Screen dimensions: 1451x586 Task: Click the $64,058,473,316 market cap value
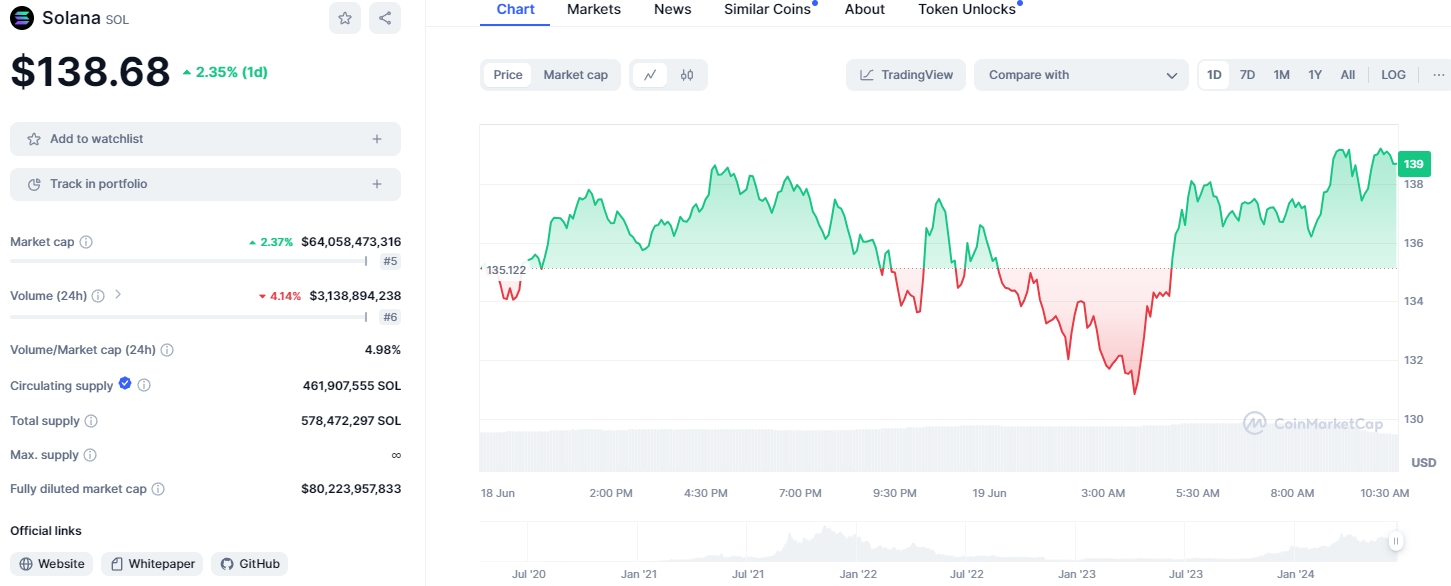[351, 242]
